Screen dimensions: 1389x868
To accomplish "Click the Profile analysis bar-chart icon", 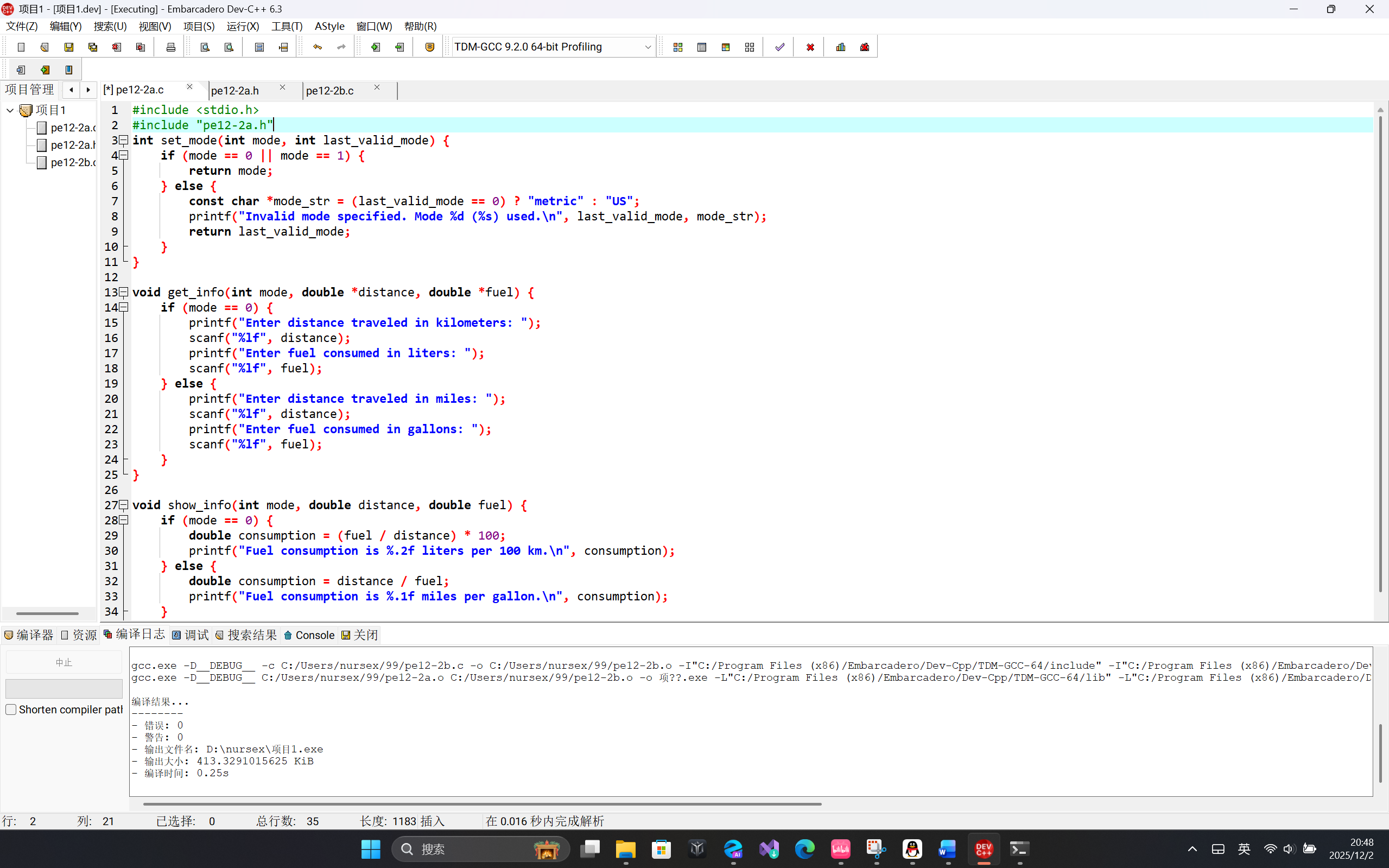I will click(x=841, y=47).
